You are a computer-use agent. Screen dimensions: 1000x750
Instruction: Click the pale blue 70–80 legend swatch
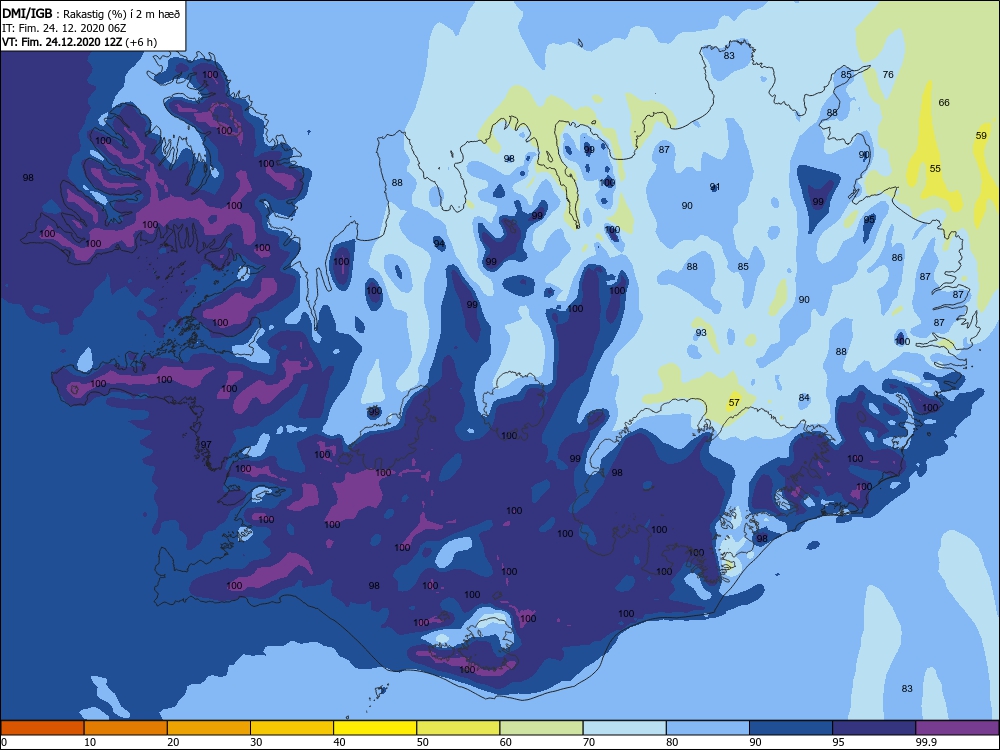[625, 728]
